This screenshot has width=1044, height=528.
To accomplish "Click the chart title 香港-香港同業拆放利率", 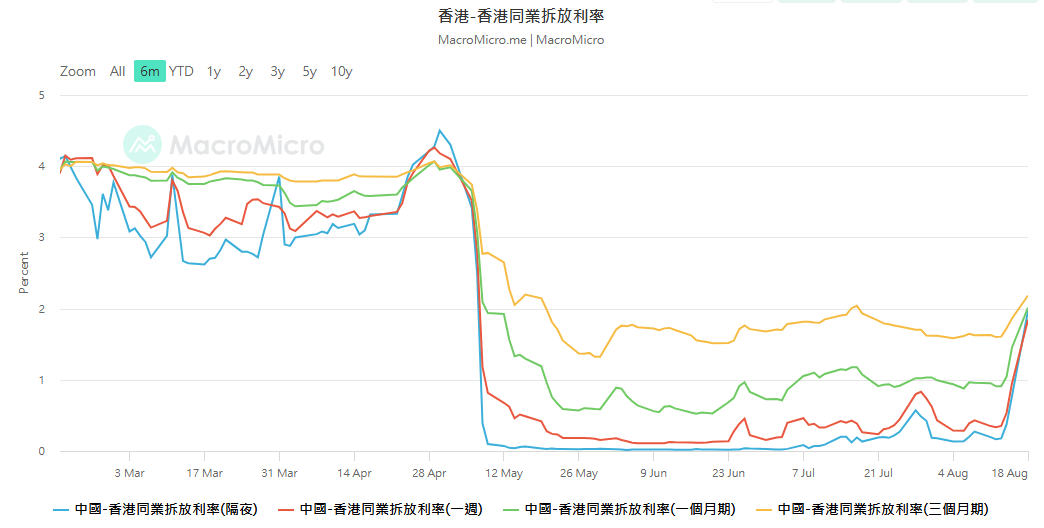I will click(x=521, y=16).
